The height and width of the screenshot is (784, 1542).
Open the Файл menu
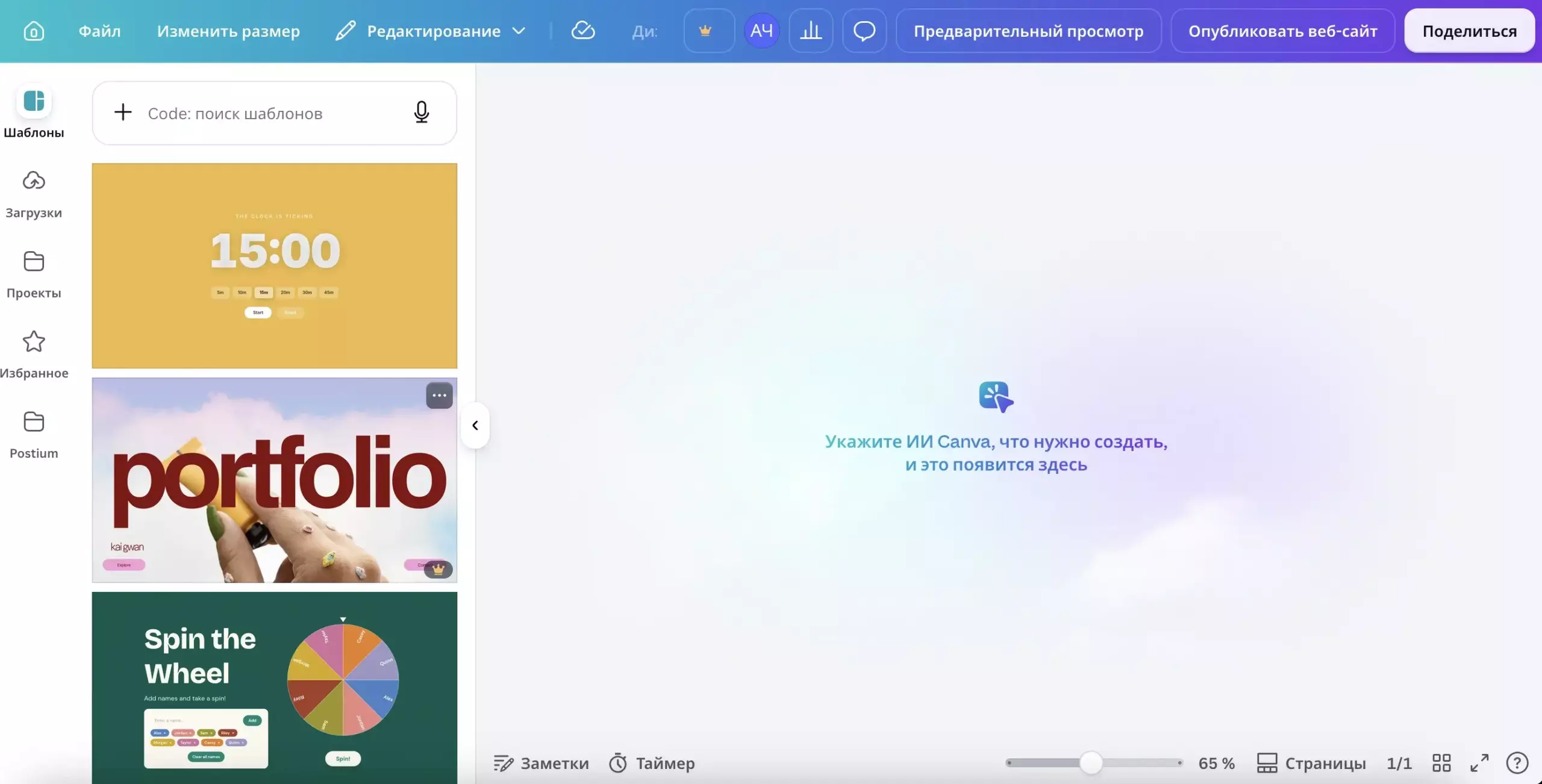(x=99, y=31)
